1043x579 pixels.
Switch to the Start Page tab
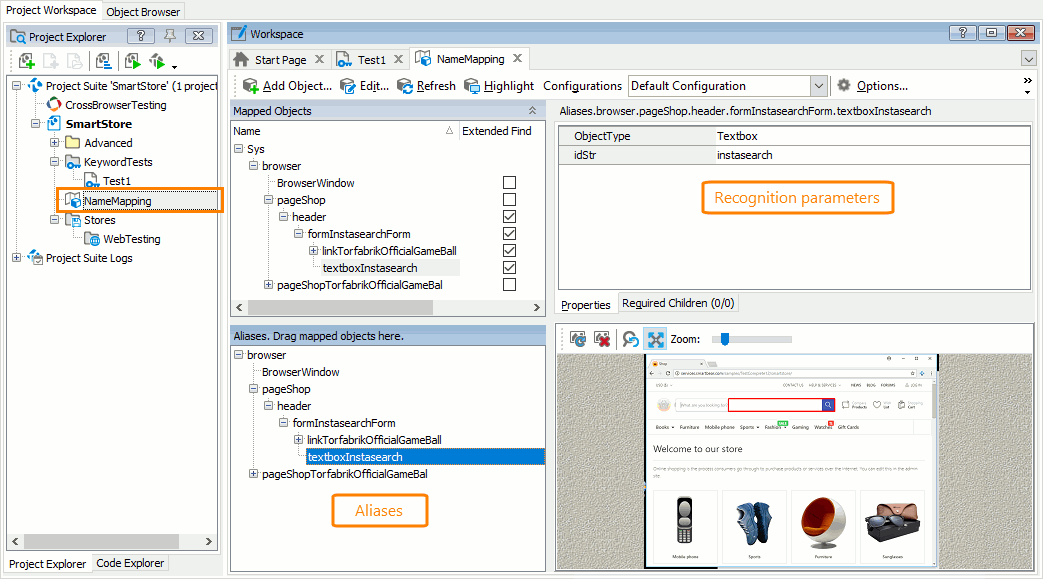(271, 60)
